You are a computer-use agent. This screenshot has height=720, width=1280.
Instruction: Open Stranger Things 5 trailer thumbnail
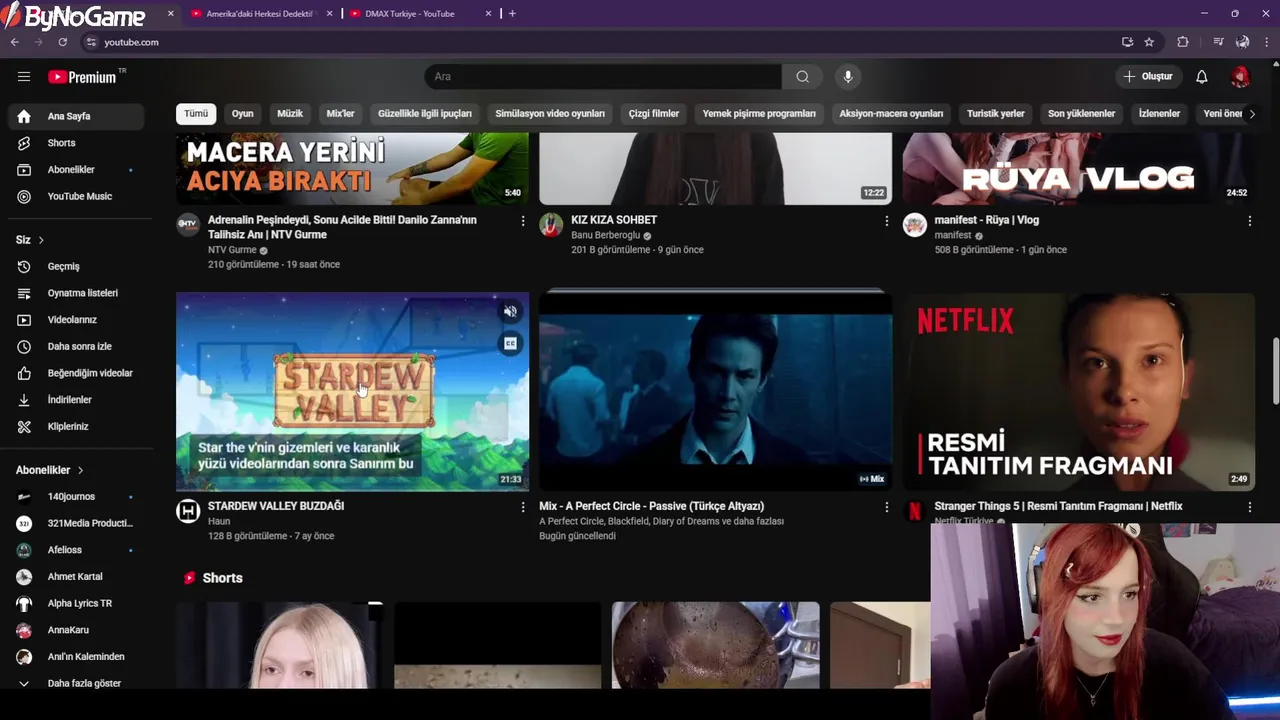click(x=1078, y=392)
